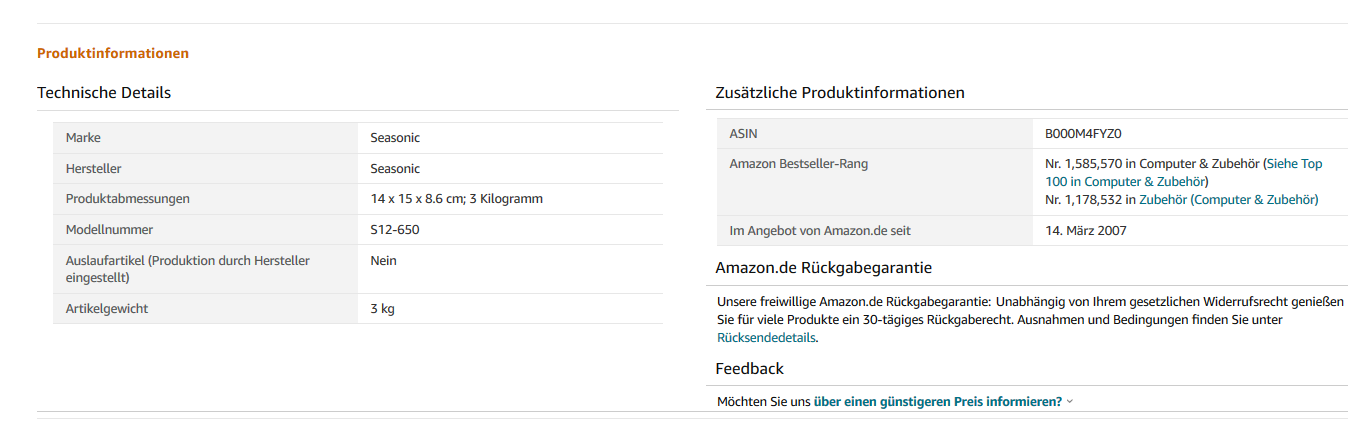
Task: Click the Technische Details heading
Action: 104,93
